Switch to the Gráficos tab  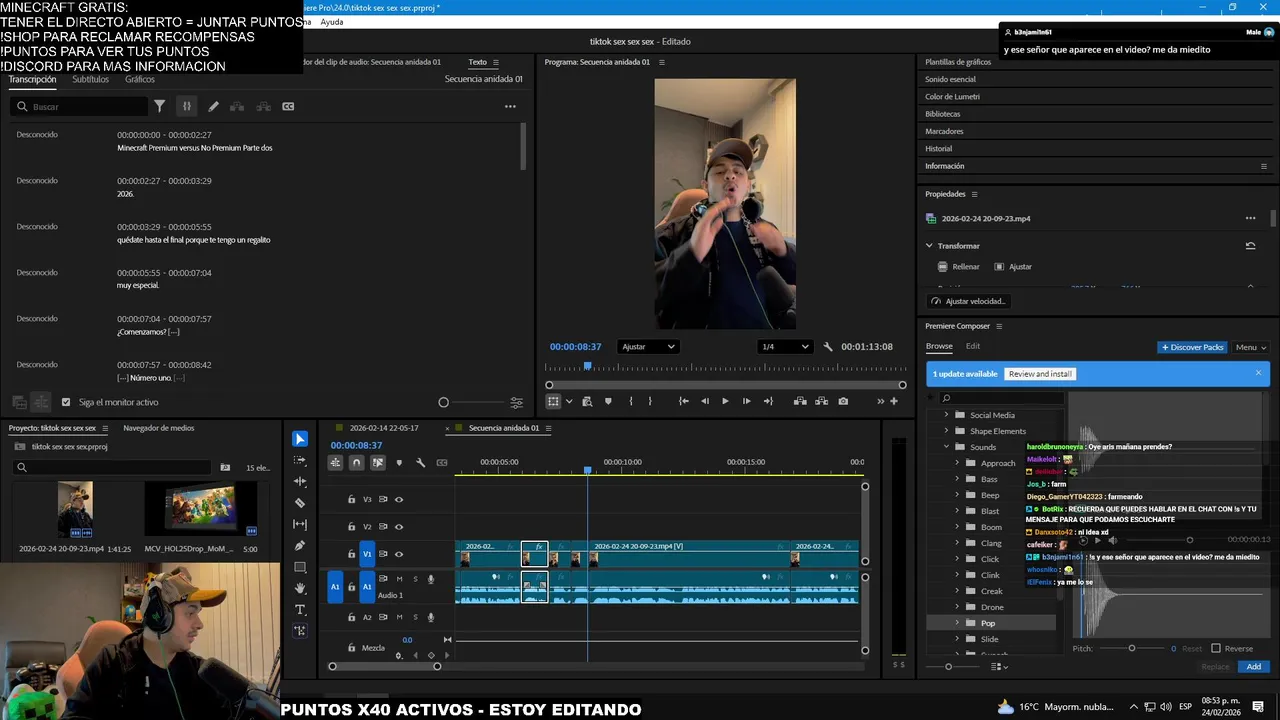[140, 79]
